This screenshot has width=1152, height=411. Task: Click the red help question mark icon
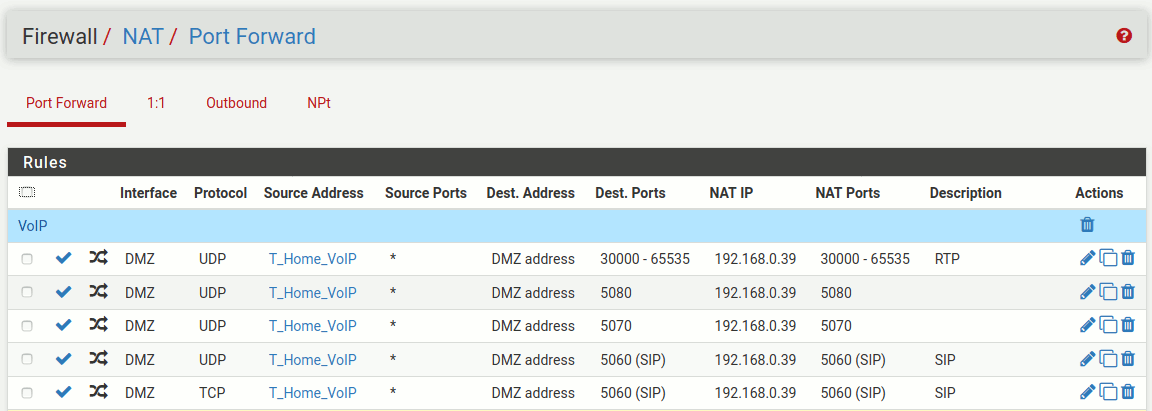pos(1124,36)
